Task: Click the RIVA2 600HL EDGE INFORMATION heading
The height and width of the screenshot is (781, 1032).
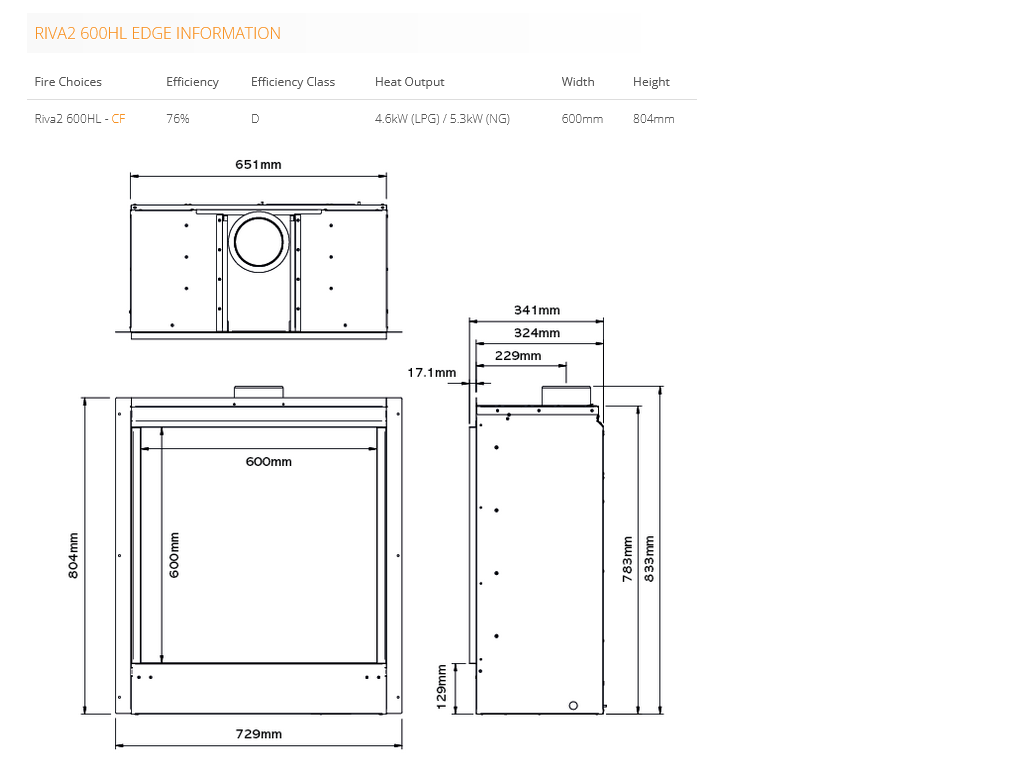Action: [157, 33]
